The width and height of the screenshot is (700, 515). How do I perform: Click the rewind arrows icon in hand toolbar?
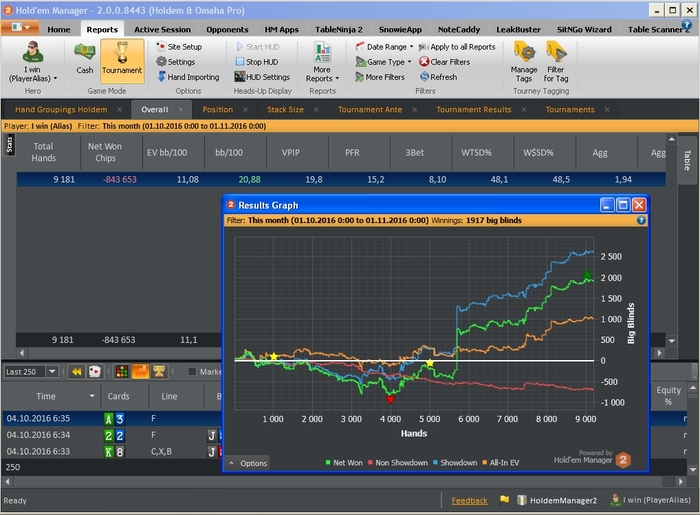point(77,371)
